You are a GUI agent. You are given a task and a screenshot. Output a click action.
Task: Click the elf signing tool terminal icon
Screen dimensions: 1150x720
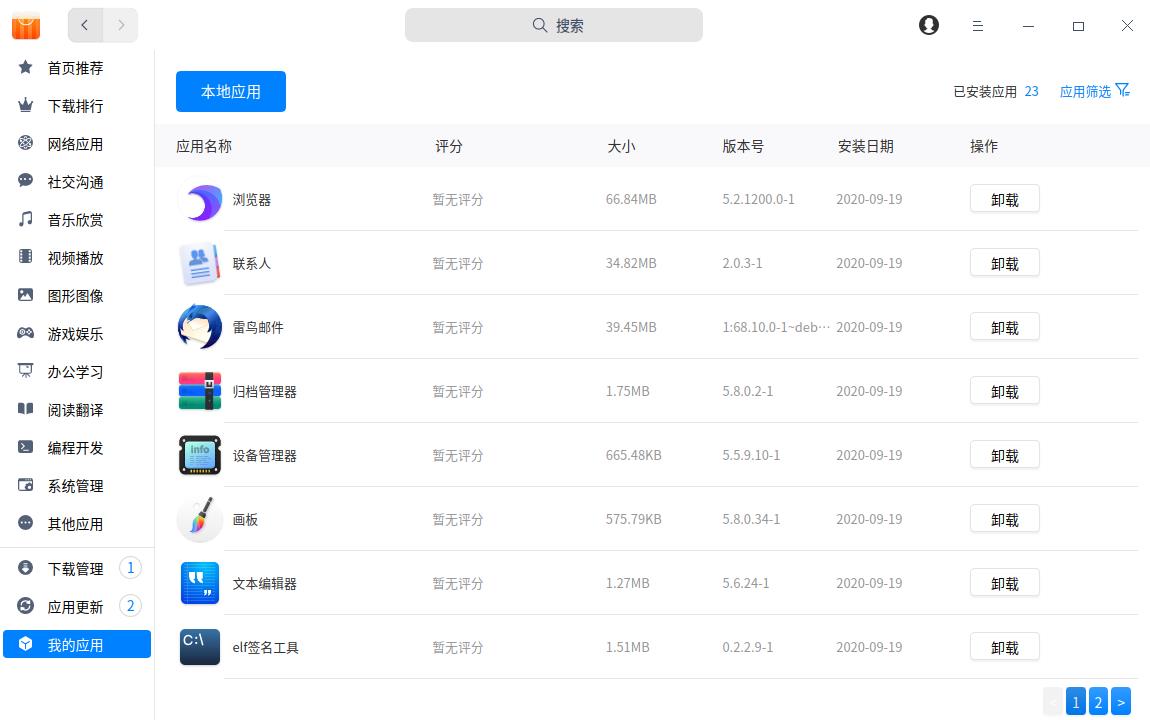point(200,647)
